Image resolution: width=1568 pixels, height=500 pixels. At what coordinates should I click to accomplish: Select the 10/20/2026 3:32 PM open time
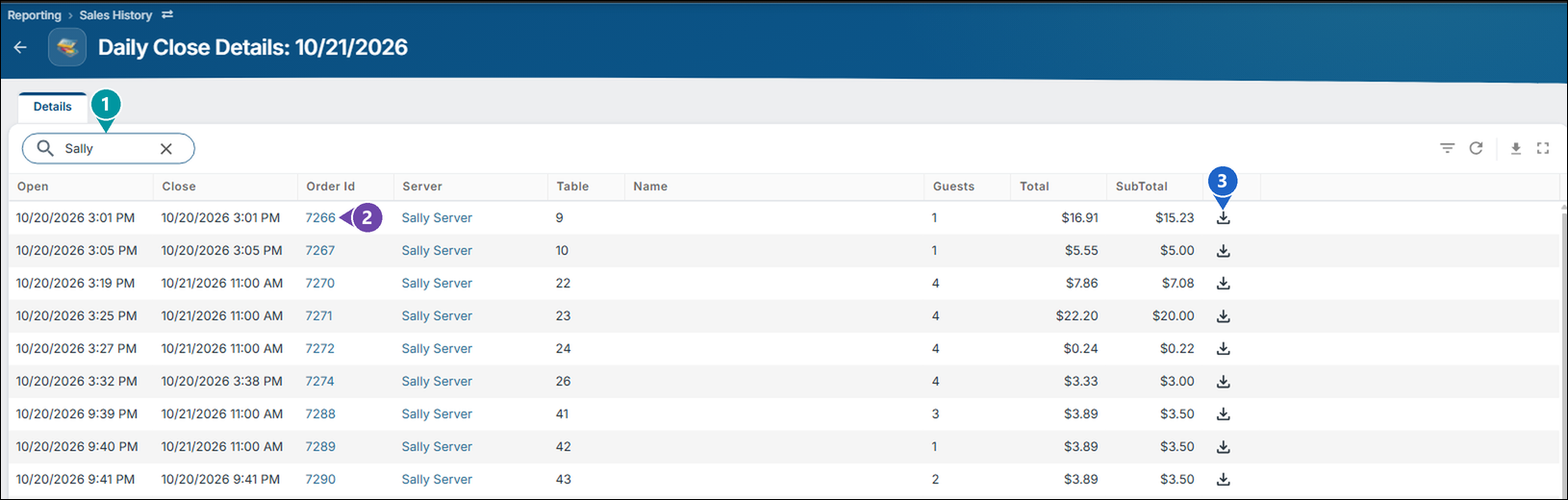pyautogui.click(x=77, y=382)
